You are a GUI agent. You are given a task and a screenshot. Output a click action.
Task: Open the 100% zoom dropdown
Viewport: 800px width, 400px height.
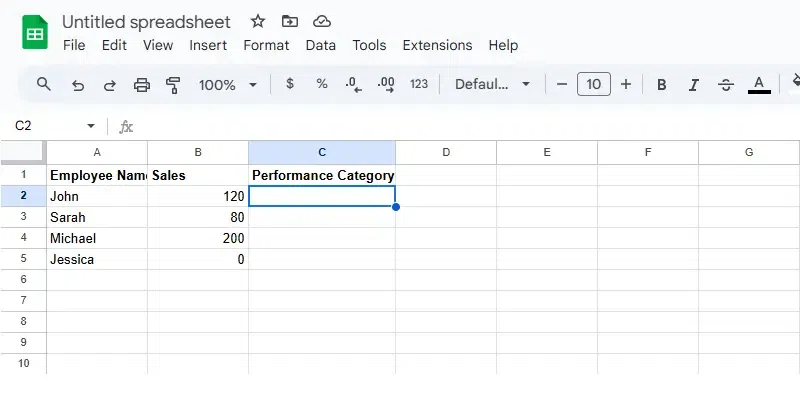tap(228, 85)
